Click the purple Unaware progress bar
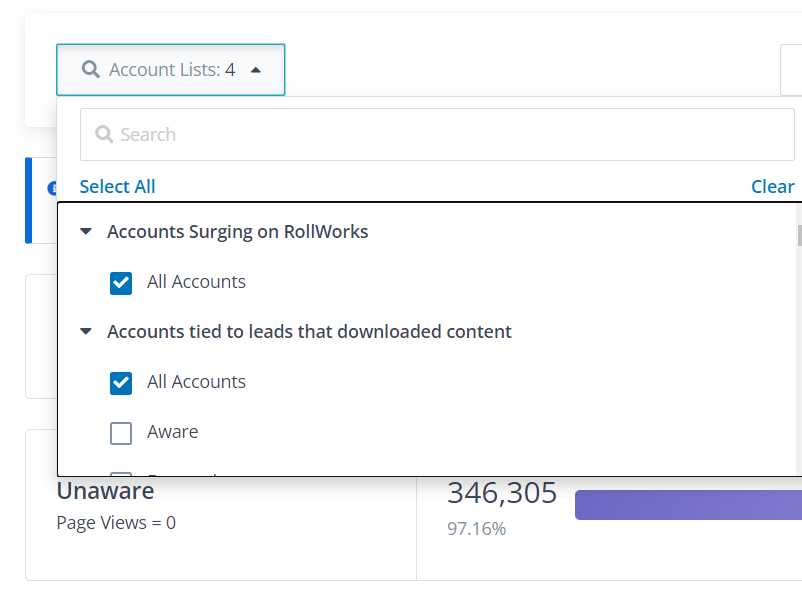Image resolution: width=802 pixels, height=603 pixels. 688,505
